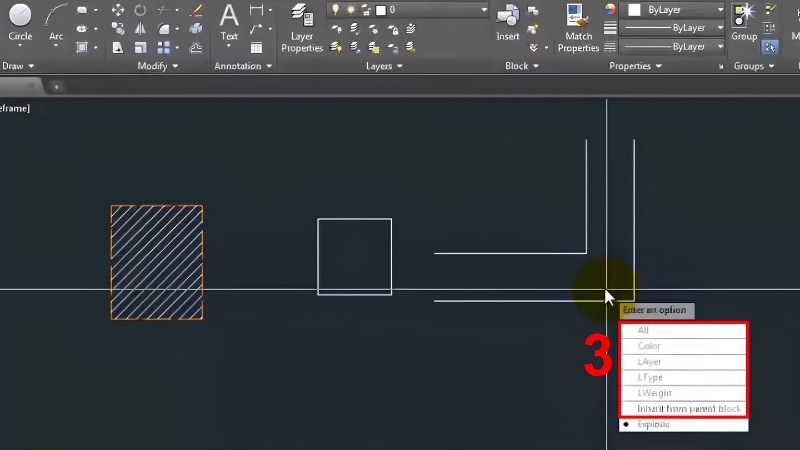
Task: Toggle Group Selection on/off button
Action: coord(770,47)
